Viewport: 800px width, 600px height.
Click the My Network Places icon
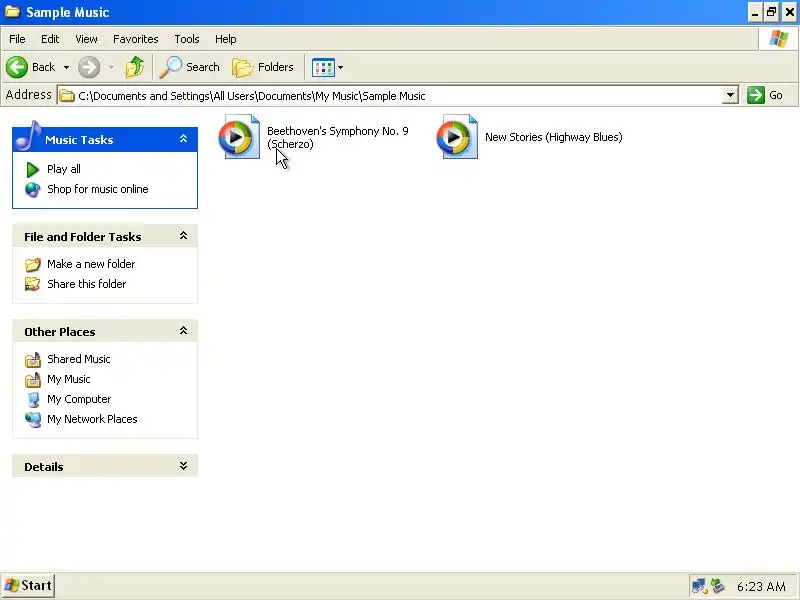(x=33, y=420)
